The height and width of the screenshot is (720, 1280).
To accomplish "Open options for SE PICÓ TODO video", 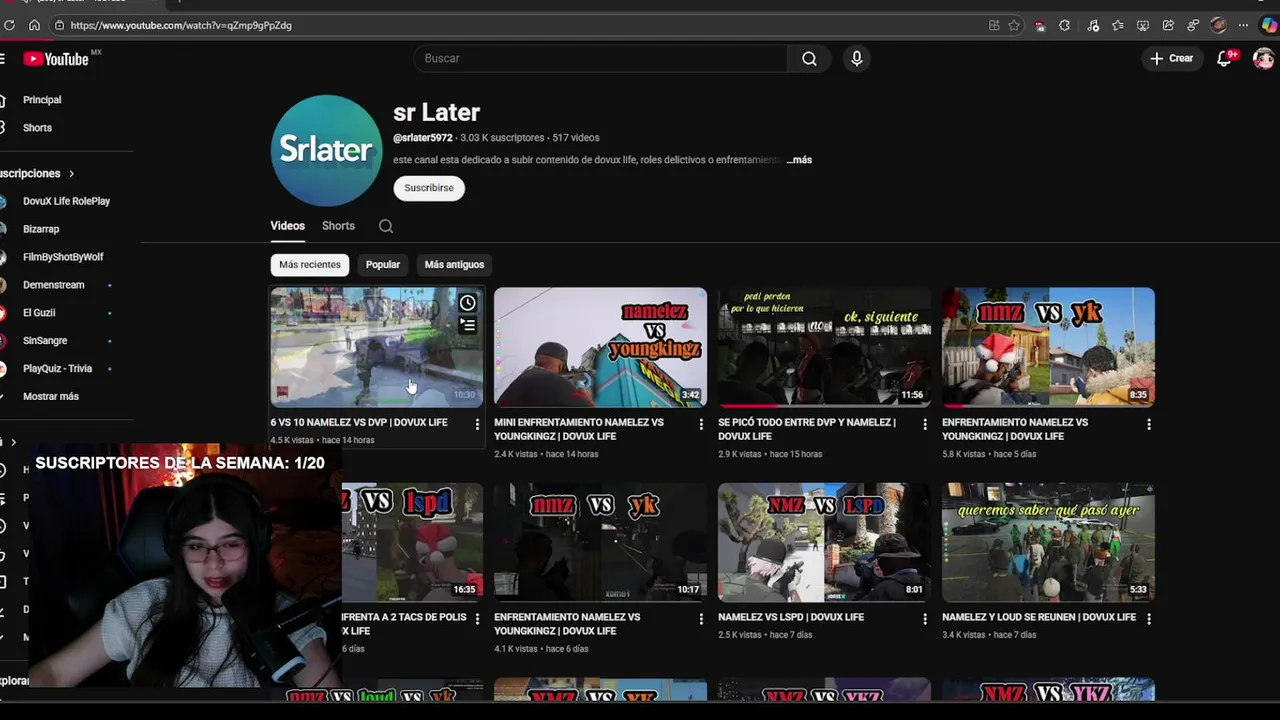I will (x=925, y=425).
